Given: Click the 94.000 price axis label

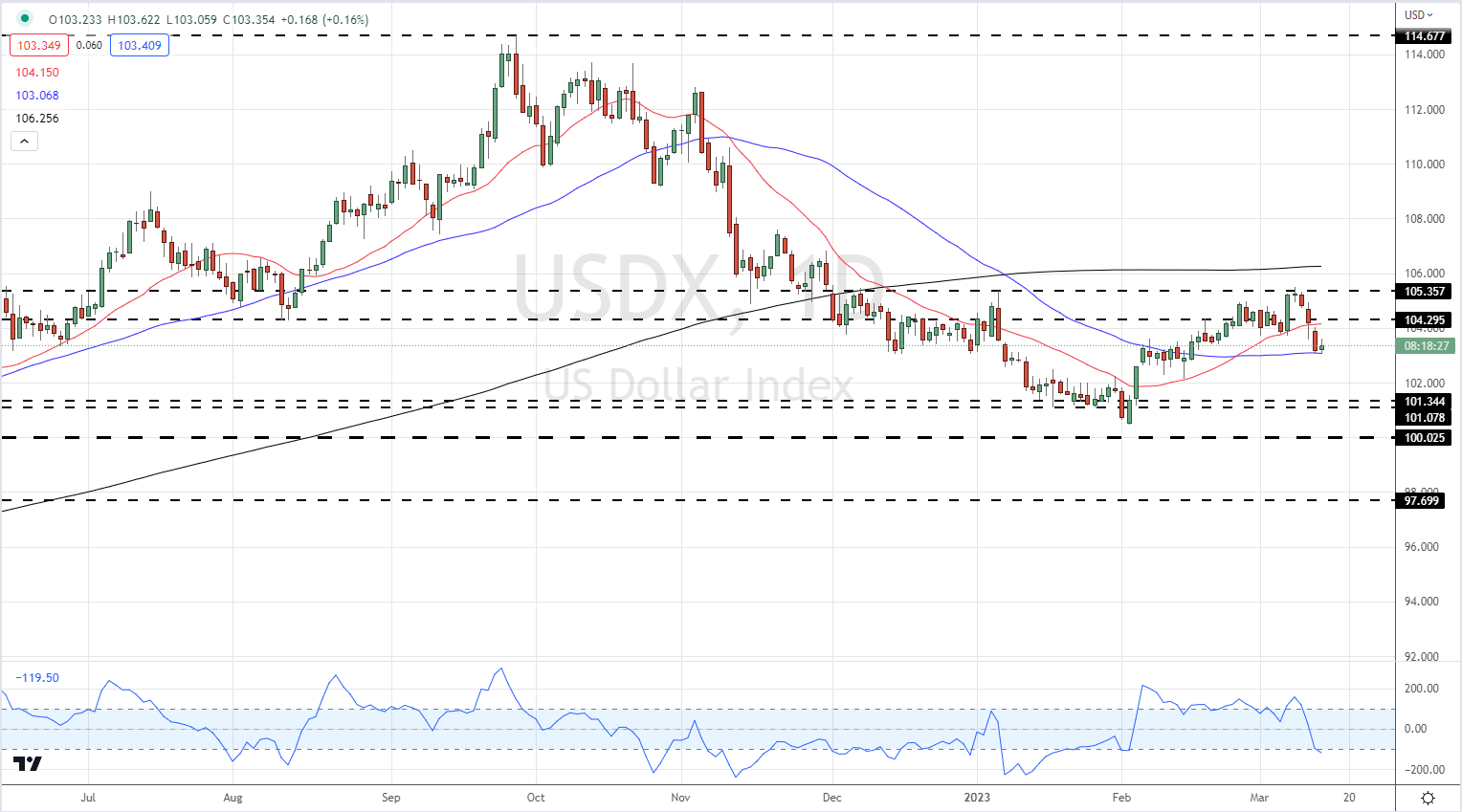Looking at the screenshot, I should (x=1422, y=602).
